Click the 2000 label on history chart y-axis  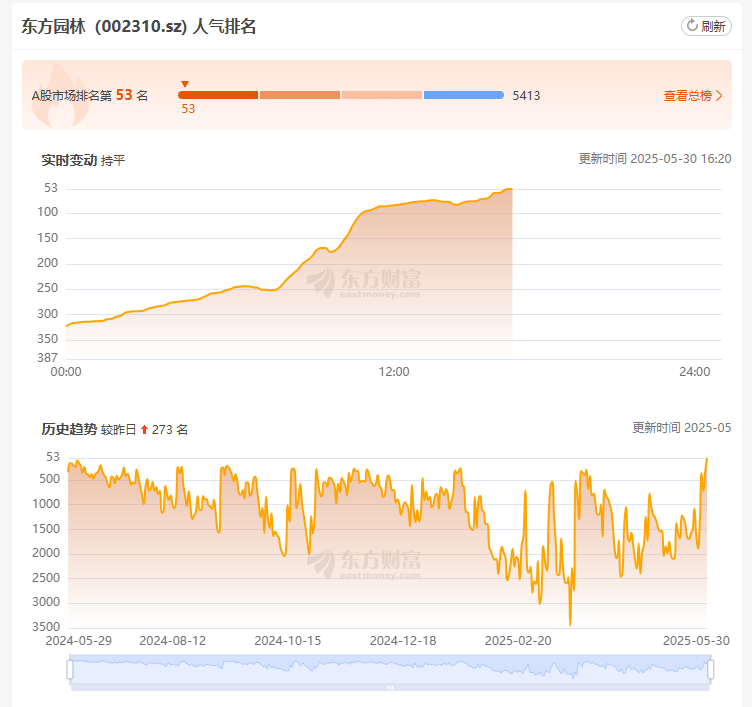[x=46, y=553]
